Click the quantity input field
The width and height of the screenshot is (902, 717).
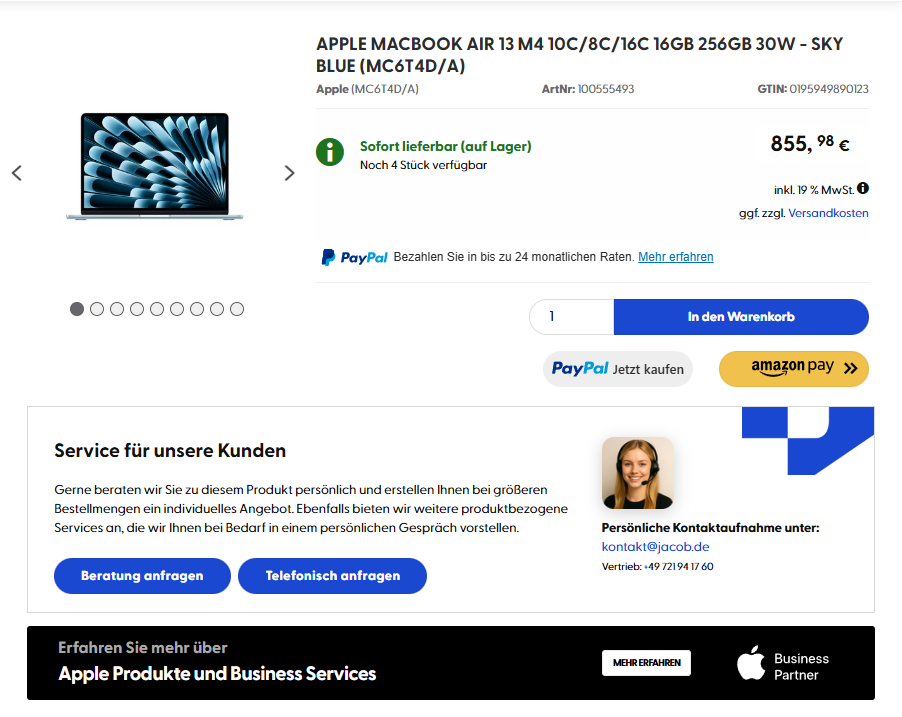(x=572, y=316)
